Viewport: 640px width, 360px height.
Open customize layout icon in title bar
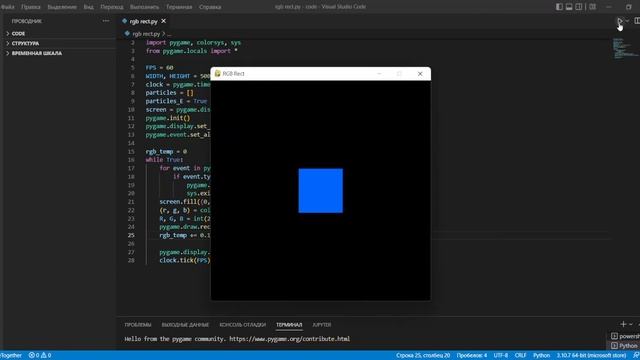click(593, 7)
